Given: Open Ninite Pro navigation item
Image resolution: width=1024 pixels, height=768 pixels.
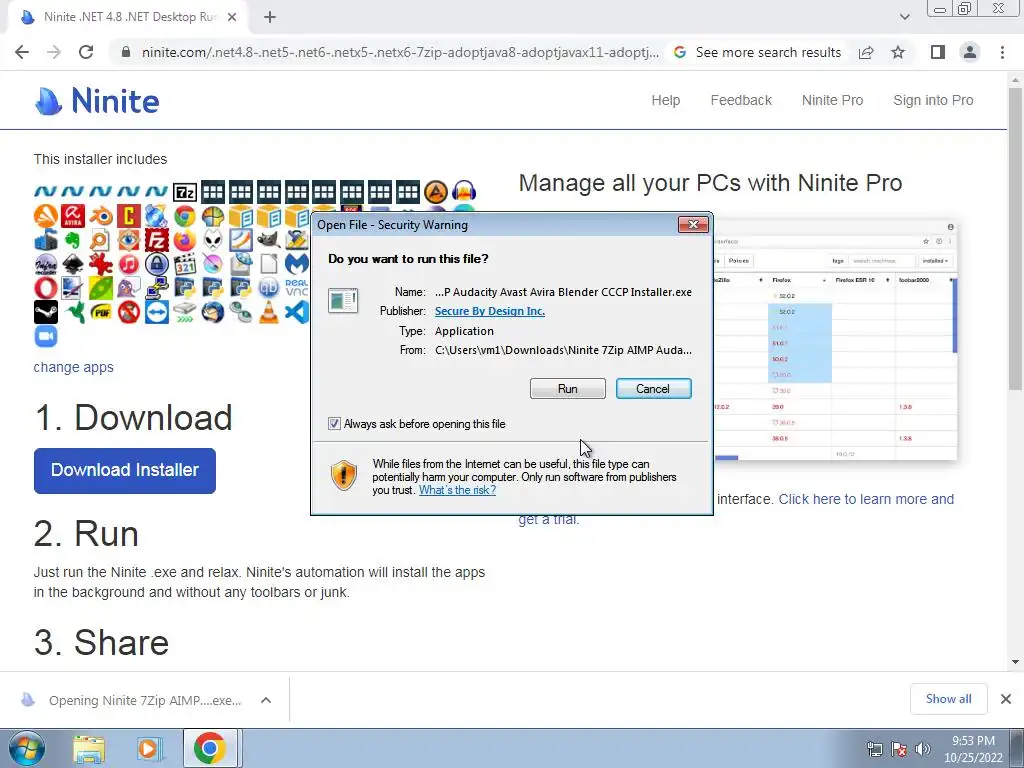Looking at the screenshot, I should [833, 101].
